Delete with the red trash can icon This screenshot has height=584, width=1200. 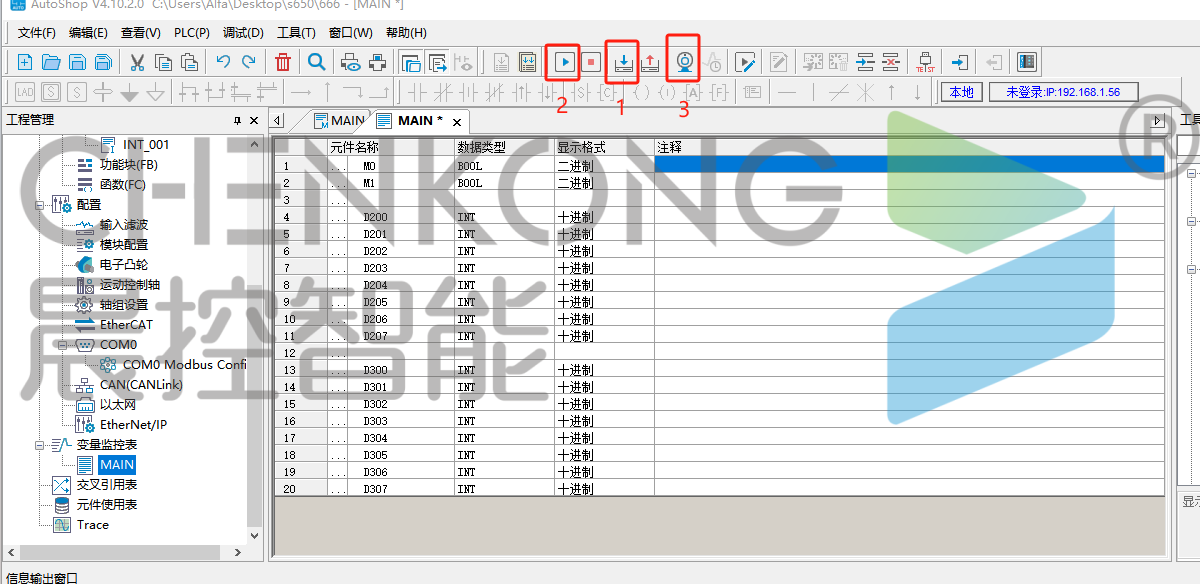(283, 62)
